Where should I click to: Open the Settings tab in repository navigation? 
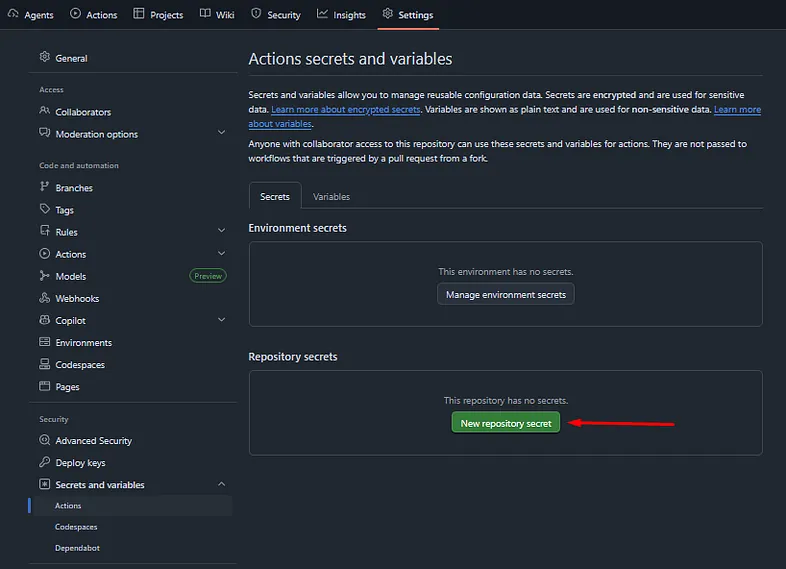click(x=408, y=15)
